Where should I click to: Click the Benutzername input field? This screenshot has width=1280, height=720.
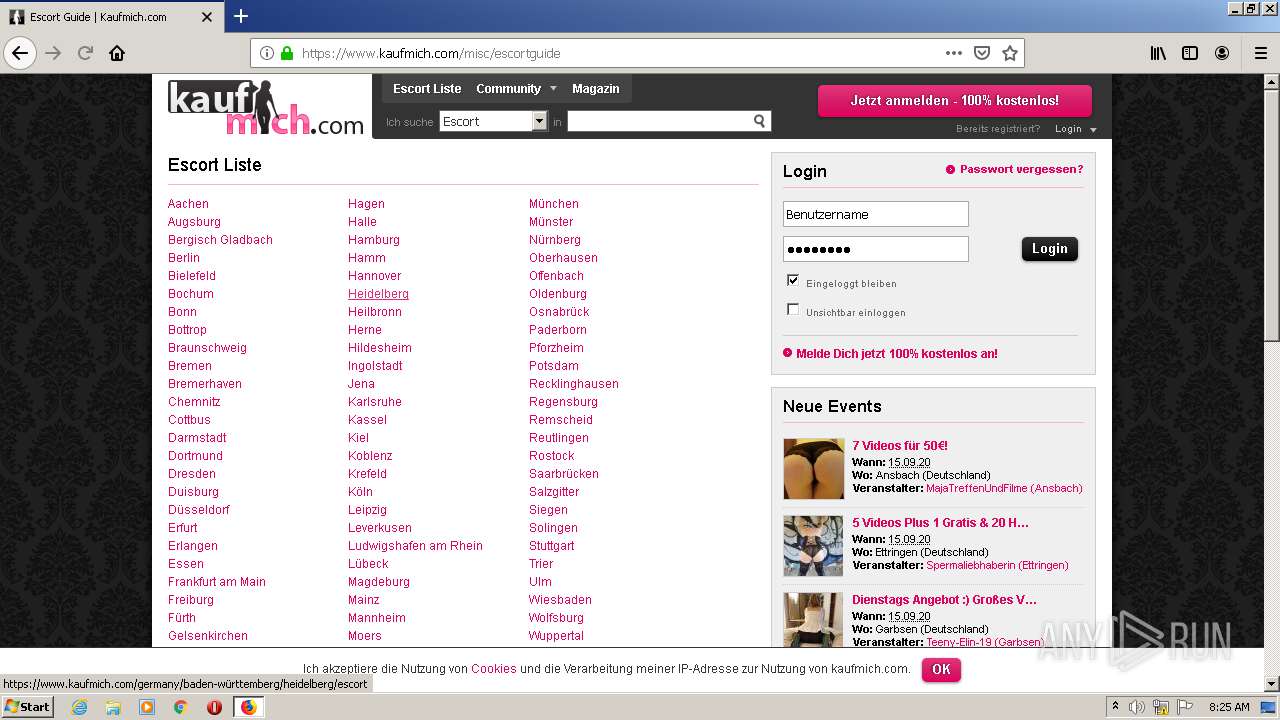876,214
